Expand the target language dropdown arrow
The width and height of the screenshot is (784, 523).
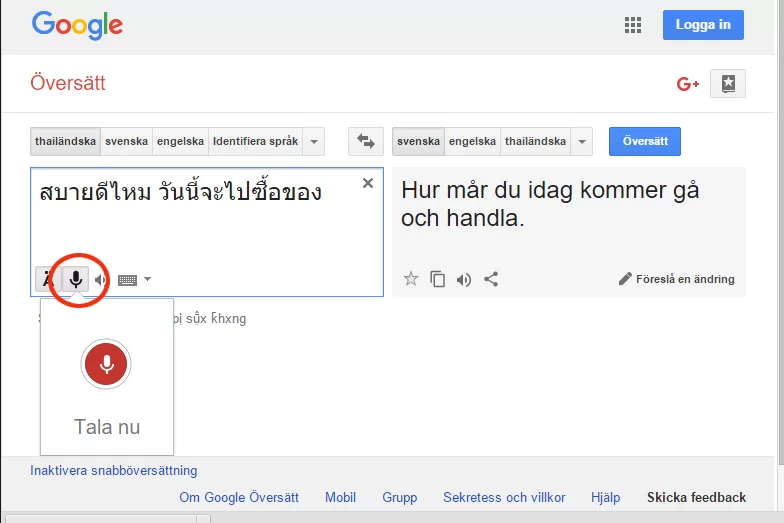point(582,142)
